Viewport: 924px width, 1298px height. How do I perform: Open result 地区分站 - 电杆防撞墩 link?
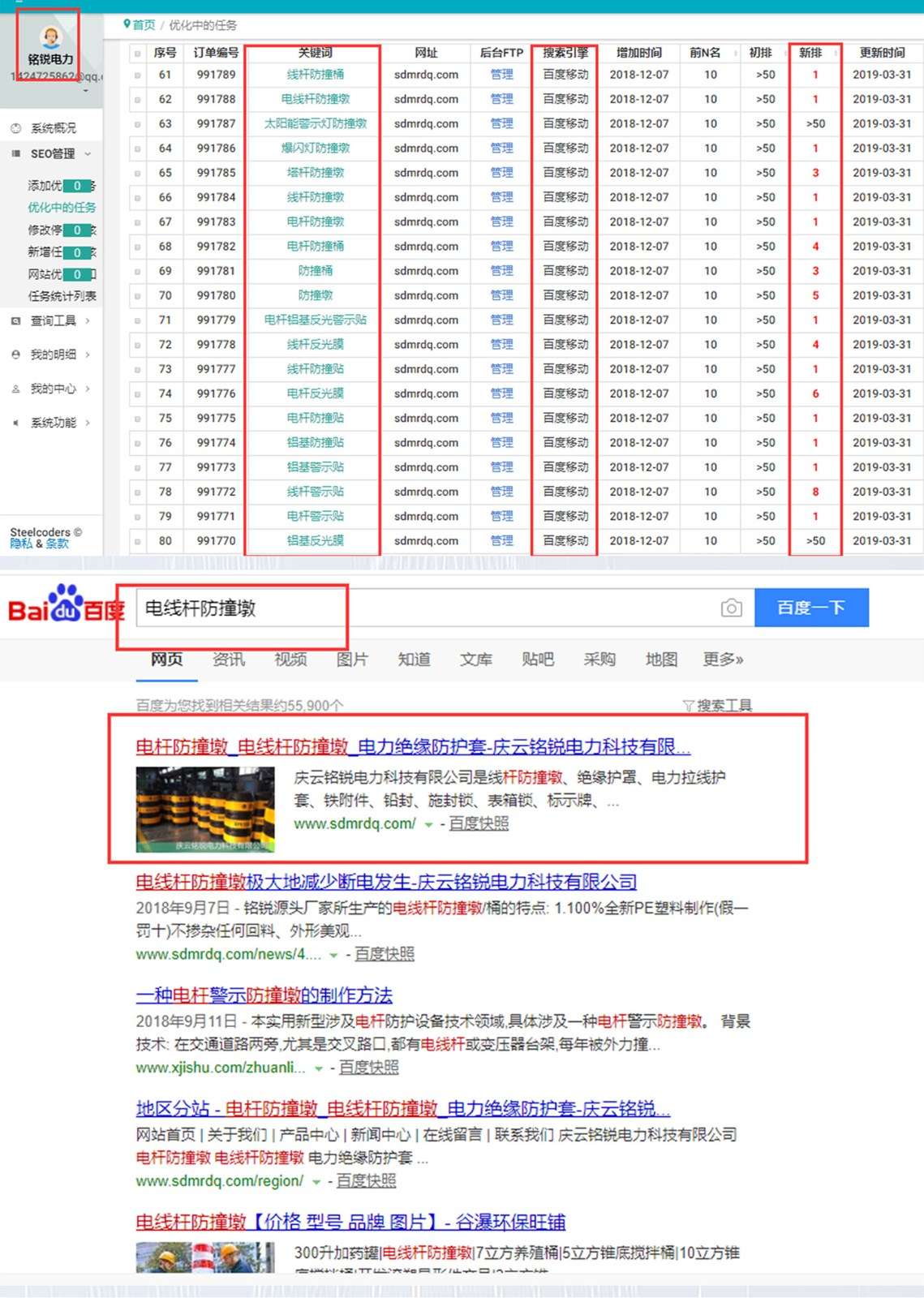403,1109
